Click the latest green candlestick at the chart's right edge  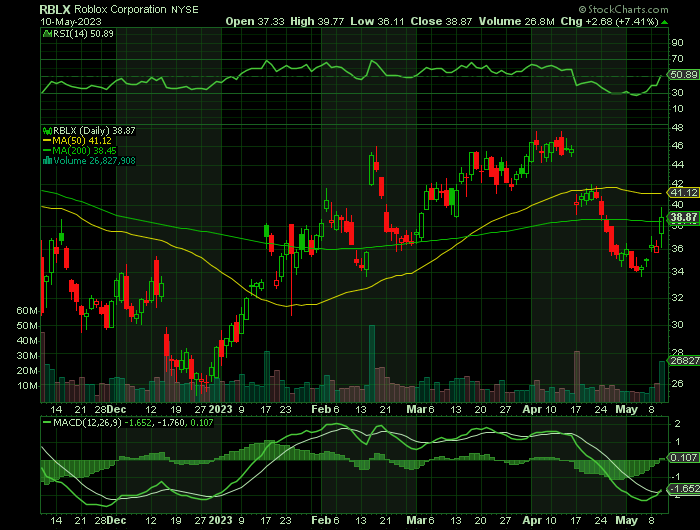point(662,227)
